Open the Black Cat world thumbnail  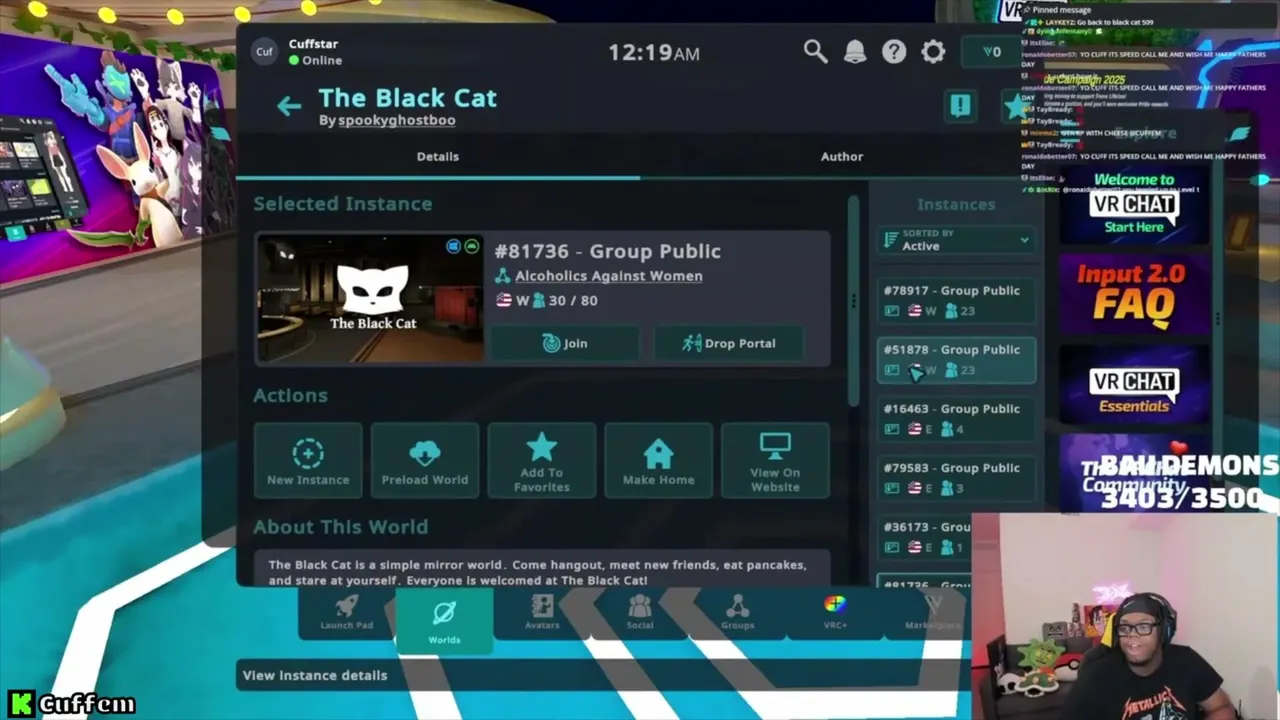click(x=370, y=297)
